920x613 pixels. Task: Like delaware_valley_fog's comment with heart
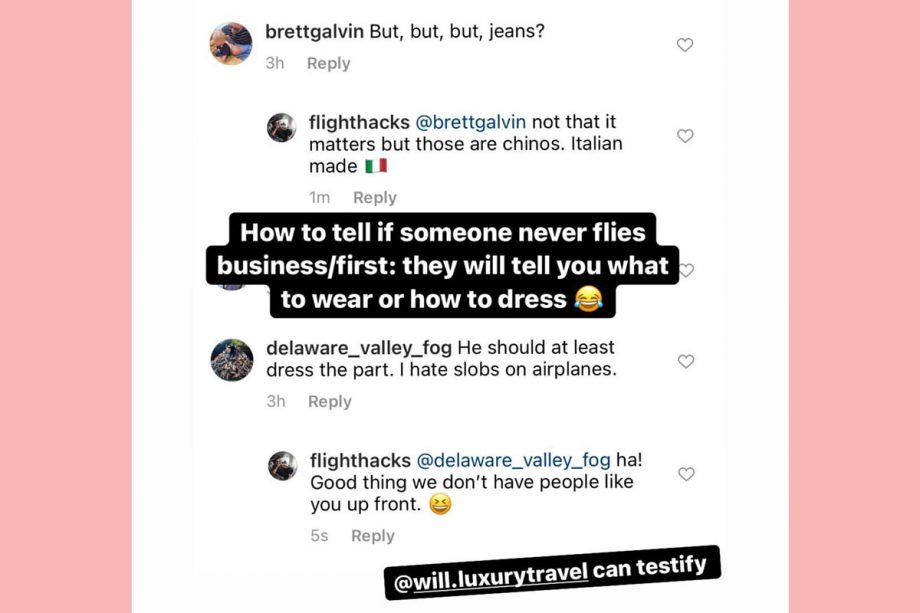tap(686, 362)
